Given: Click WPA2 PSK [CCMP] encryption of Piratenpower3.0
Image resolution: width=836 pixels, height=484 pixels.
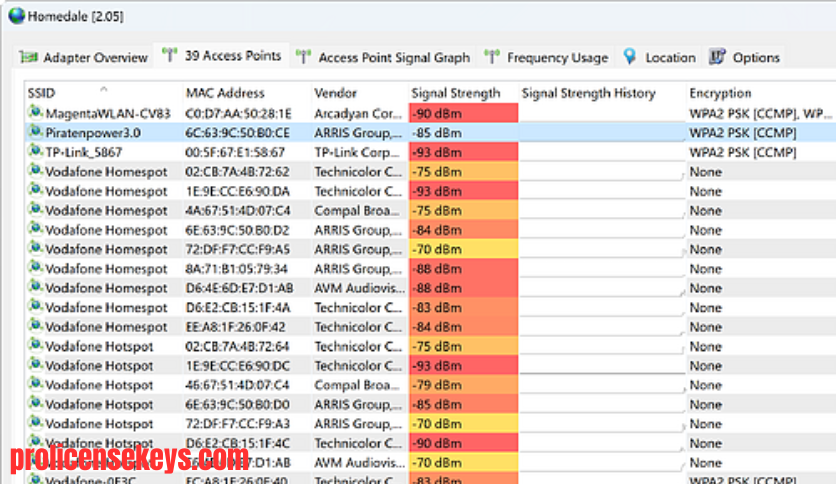Looking at the screenshot, I should 743,133.
